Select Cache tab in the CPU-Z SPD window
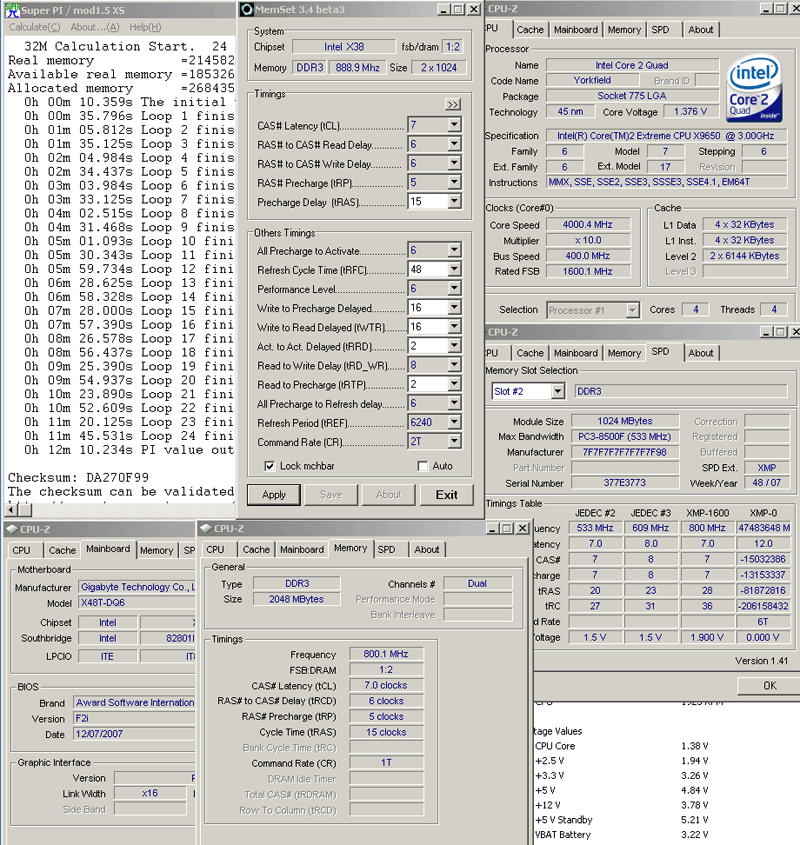 point(530,353)
